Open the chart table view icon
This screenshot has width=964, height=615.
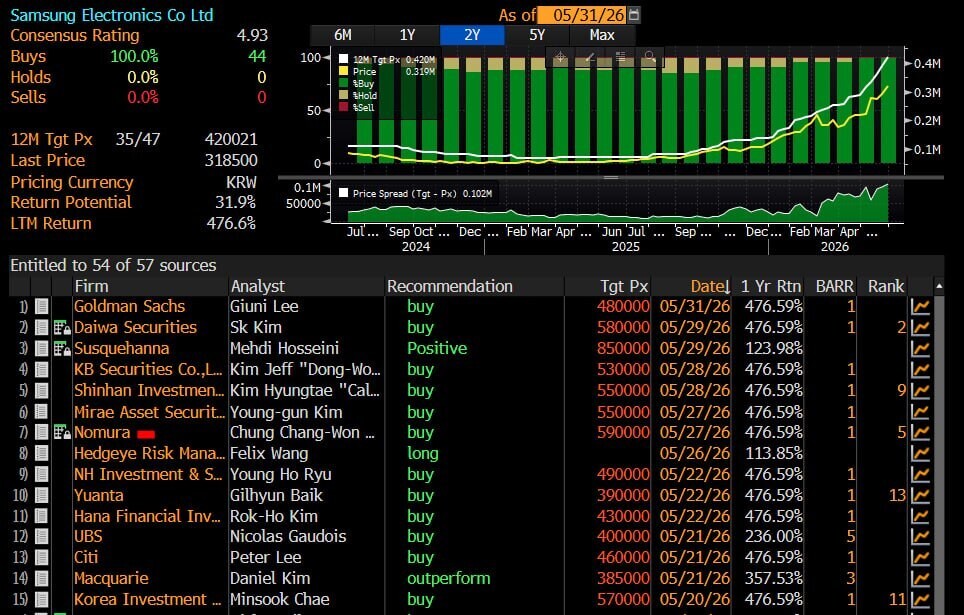pos(620,57)
